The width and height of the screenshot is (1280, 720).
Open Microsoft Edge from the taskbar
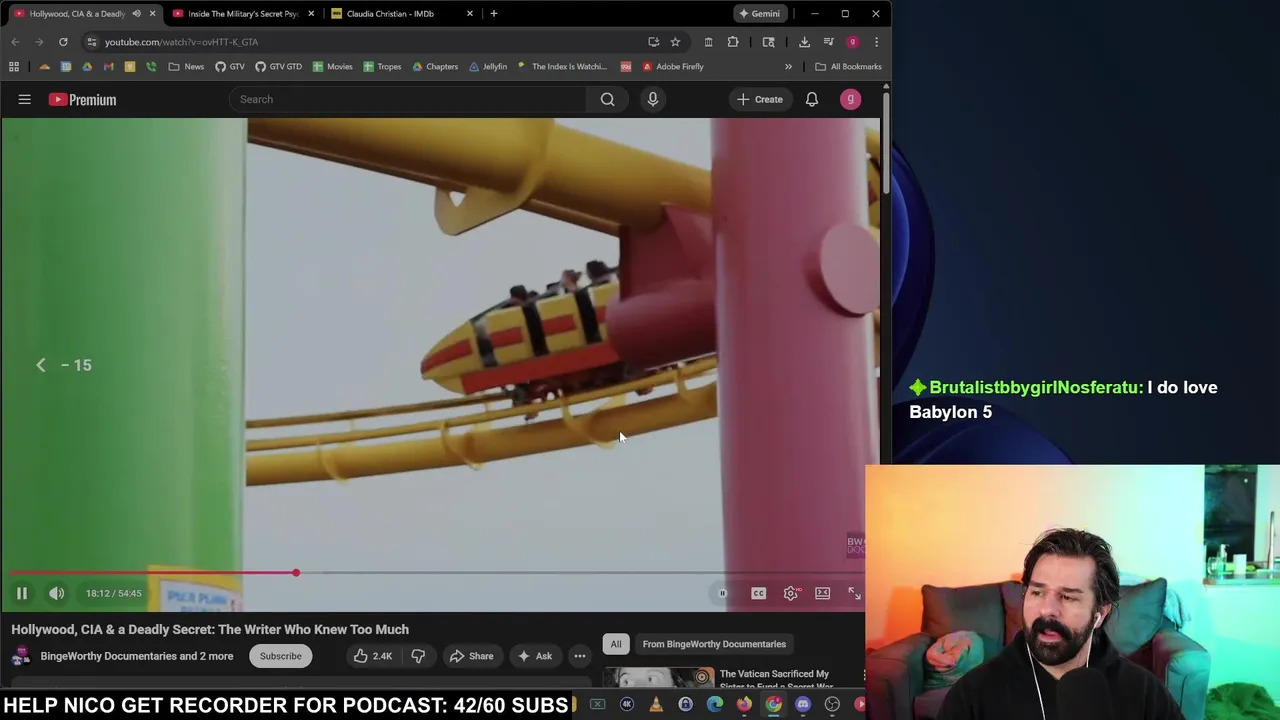[715, 705]
